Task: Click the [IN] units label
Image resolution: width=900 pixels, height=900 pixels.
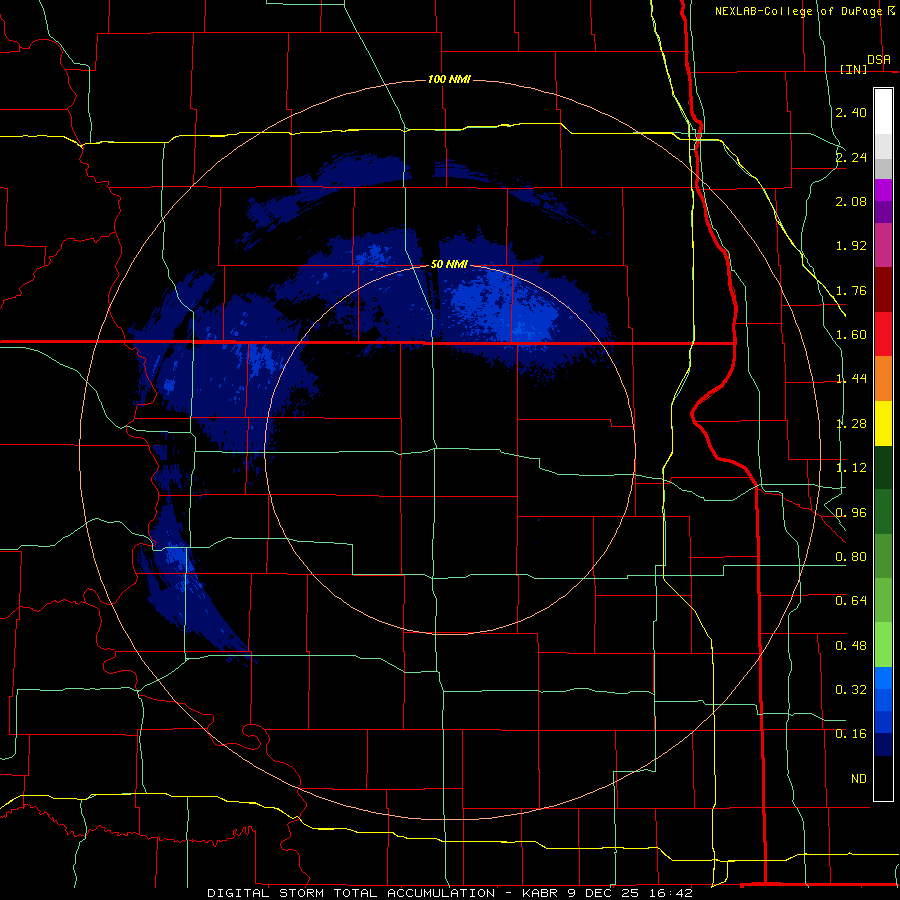Action: pyautogui.click(x=853, y=69)
